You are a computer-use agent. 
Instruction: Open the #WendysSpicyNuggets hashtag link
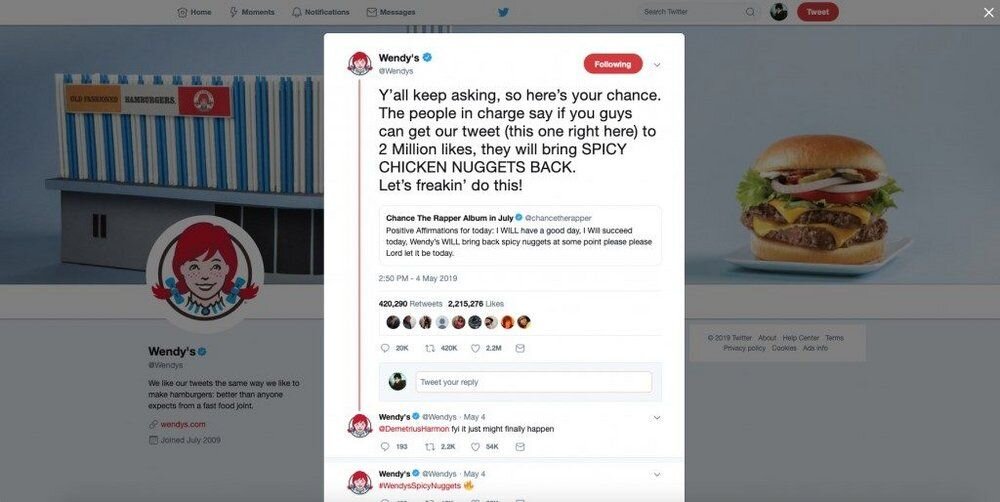pyautogui.click(x=420, y=485)
